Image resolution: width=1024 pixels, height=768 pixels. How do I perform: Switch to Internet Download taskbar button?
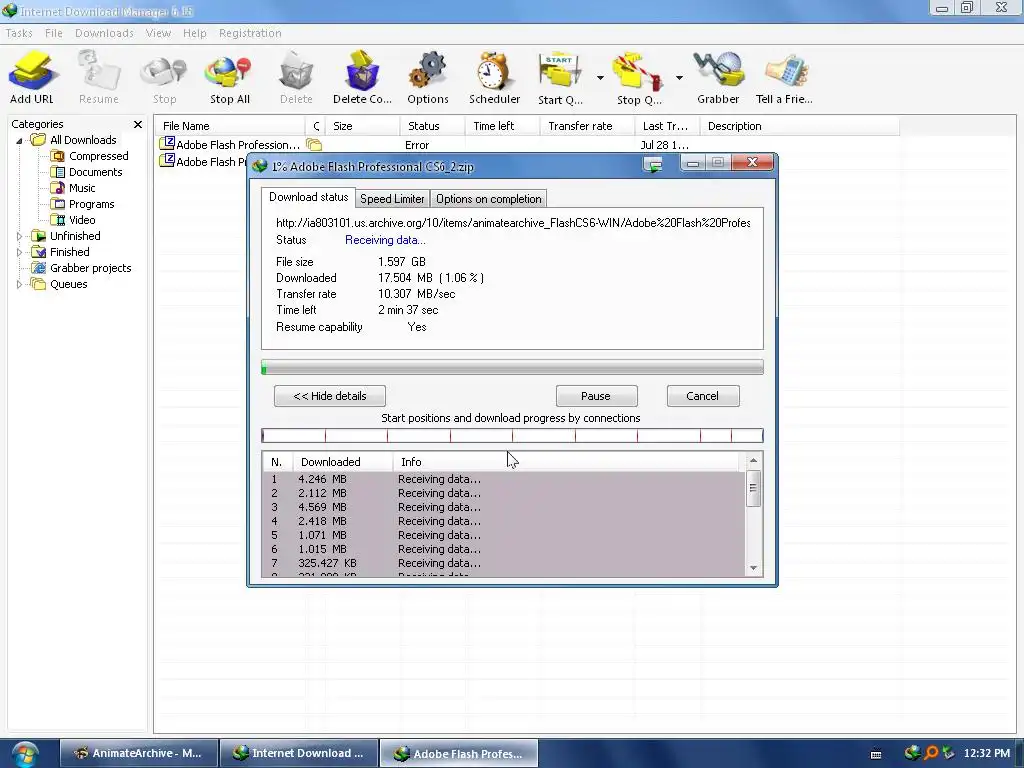pos(299,753)
